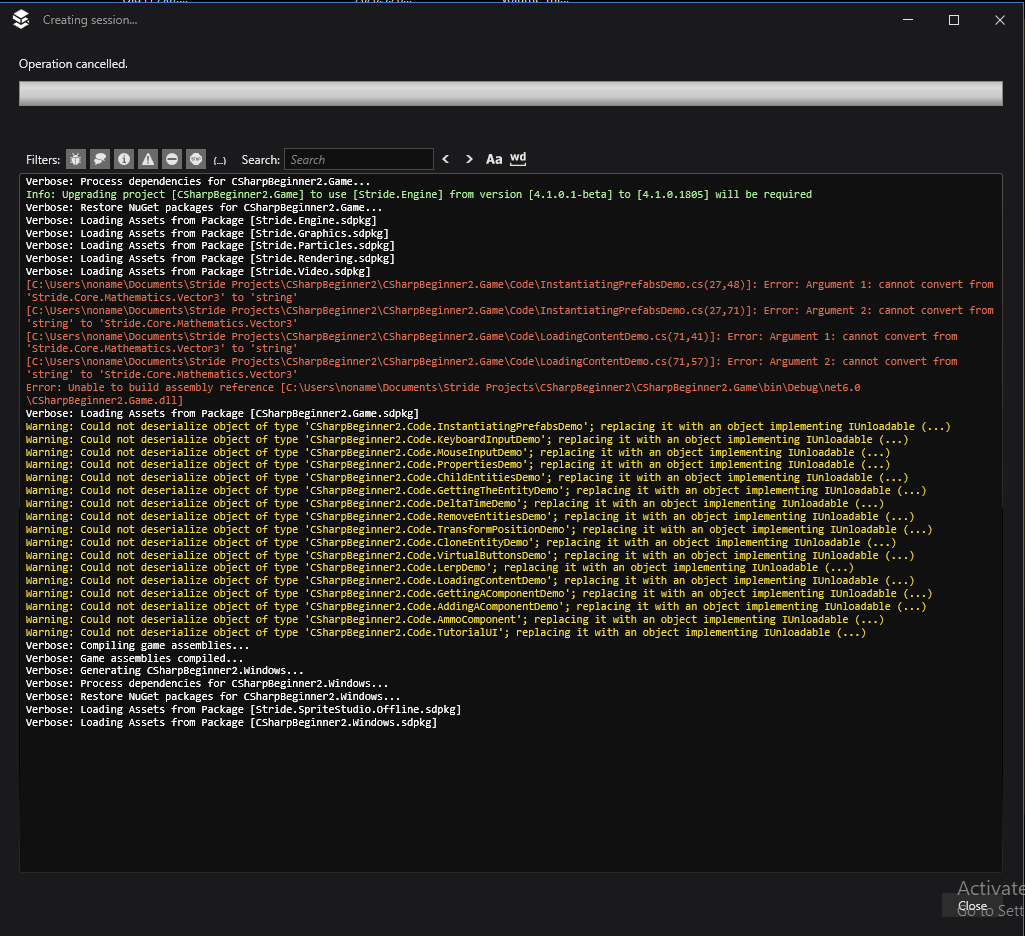This screenshot has height=936, width=1025.
Task: Collapse the Filters options group
Action: (x=42, y=159)
